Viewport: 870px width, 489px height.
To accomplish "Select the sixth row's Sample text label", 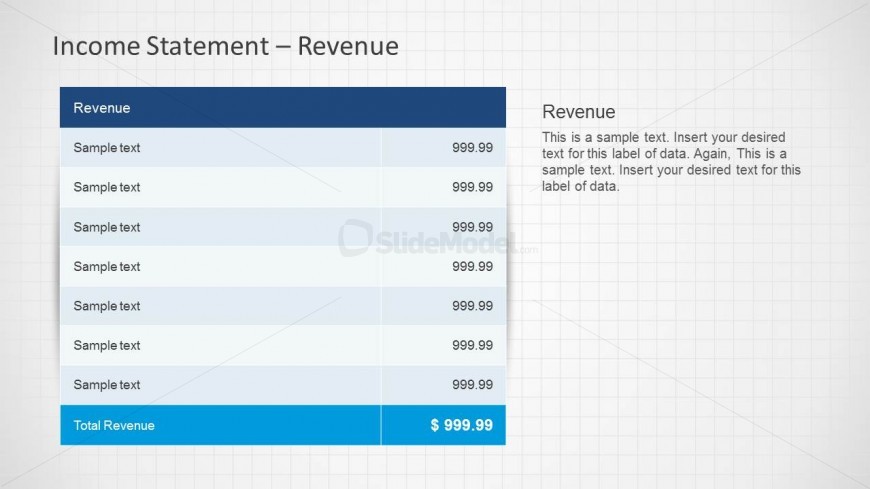I will pyautogui.click(x=107, y=346).
